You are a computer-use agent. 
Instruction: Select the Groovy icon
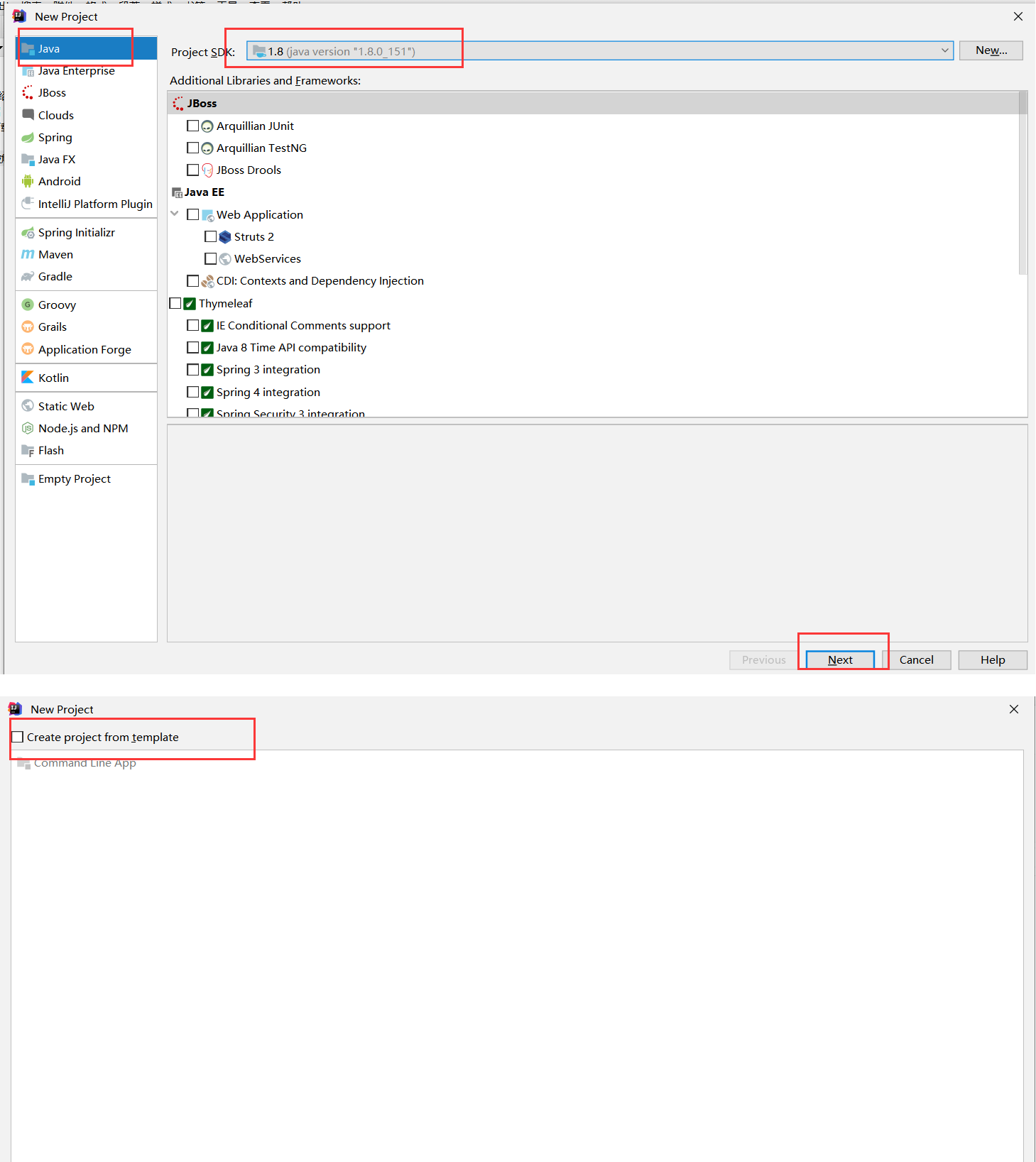(x=28, y=305)
